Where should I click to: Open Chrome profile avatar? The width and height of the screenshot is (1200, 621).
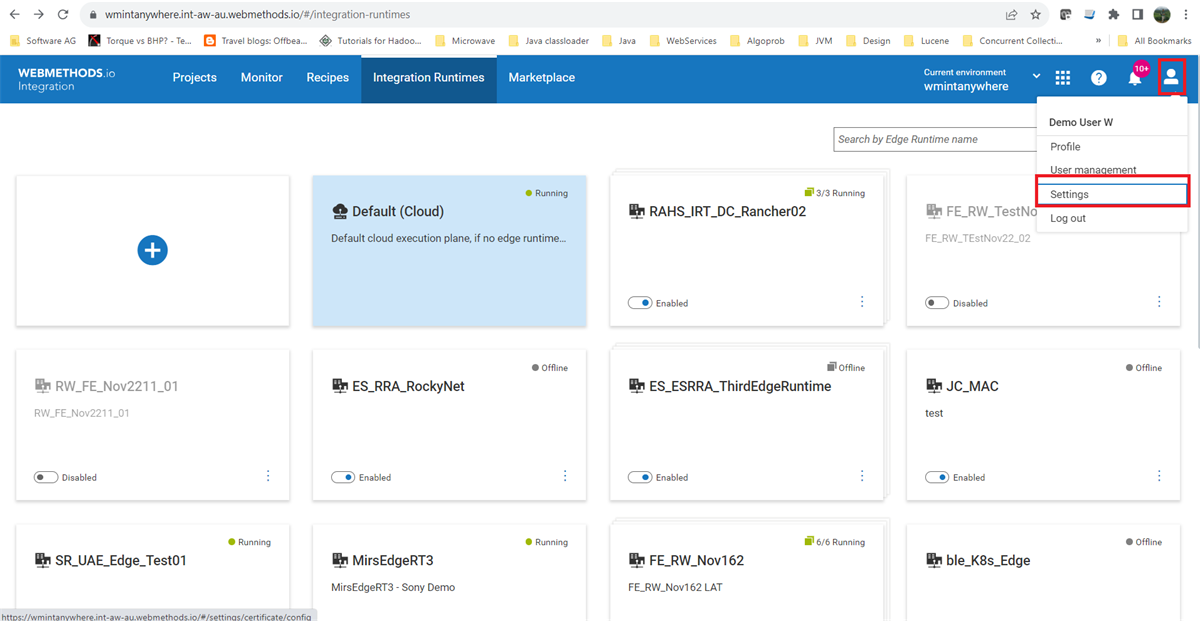(1162, 15)
